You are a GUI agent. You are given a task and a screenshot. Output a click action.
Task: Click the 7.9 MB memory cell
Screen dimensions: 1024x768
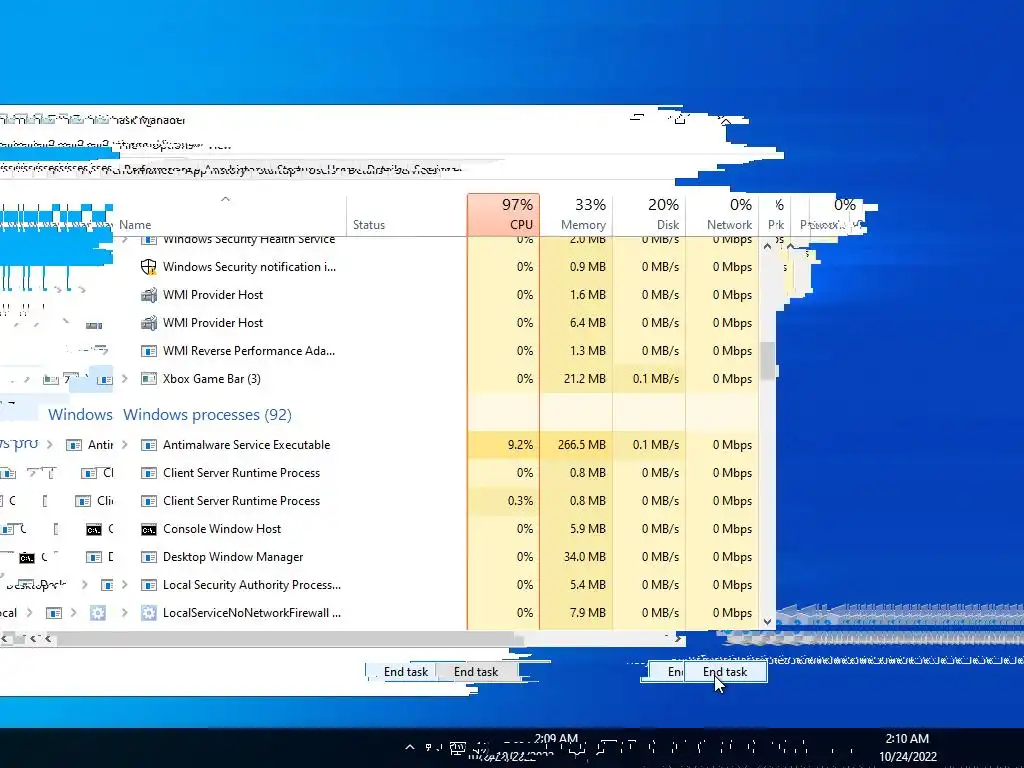coord(576,613)
